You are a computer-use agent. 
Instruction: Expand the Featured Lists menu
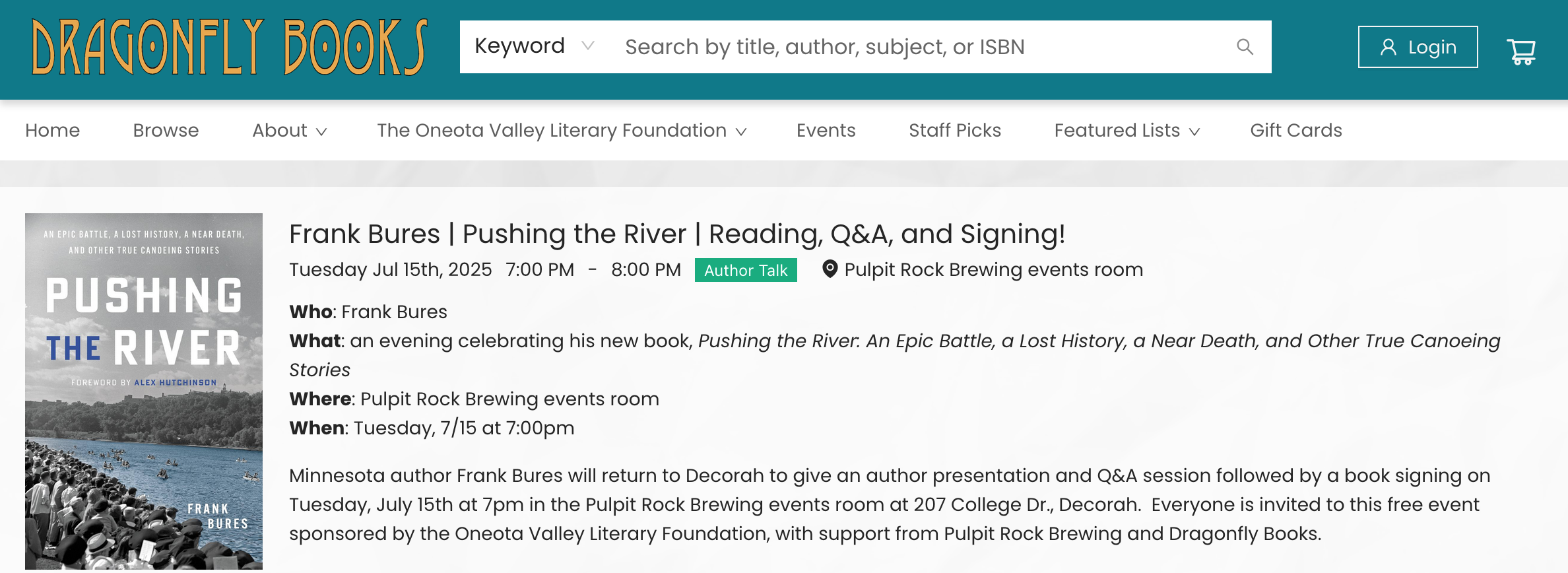1126,131
